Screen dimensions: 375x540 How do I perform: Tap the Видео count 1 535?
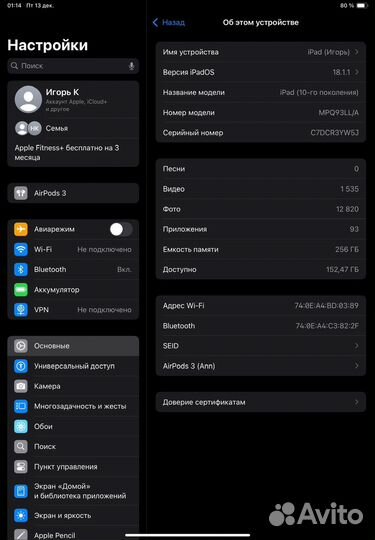[x=350, y=189]
